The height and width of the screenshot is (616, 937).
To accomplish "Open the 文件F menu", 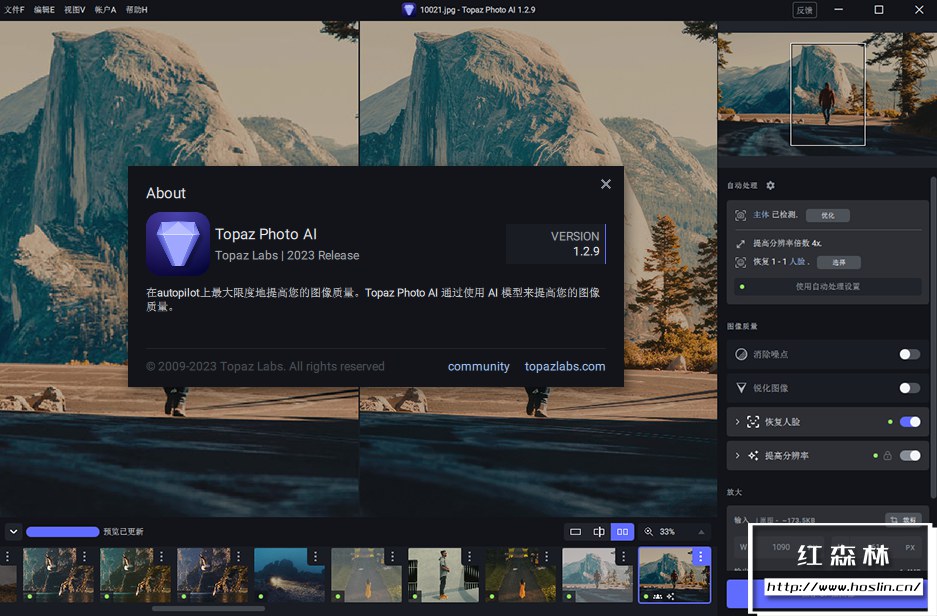I will pyautogui.click(x=14, y=10).
